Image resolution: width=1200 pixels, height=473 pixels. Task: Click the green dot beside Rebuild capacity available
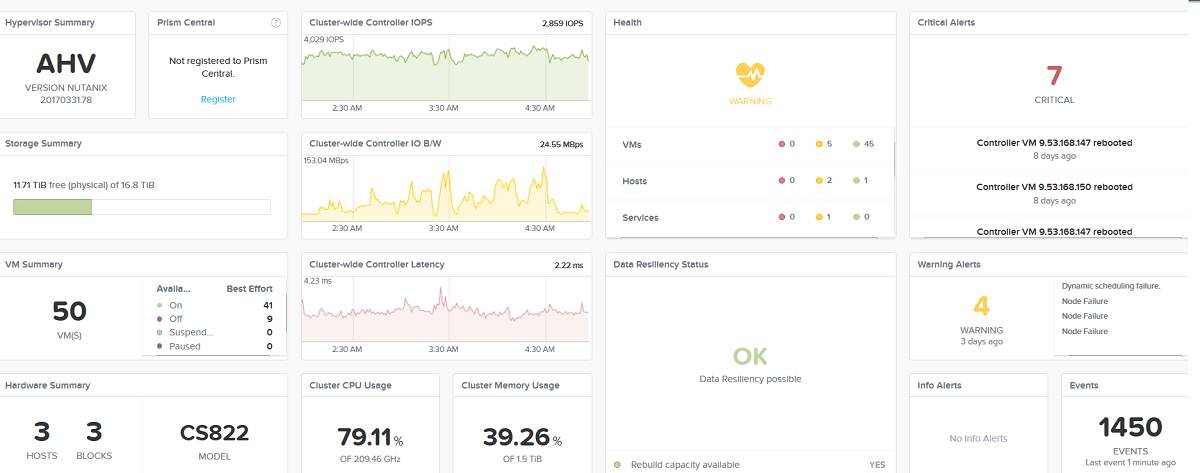tap(618, 465)
